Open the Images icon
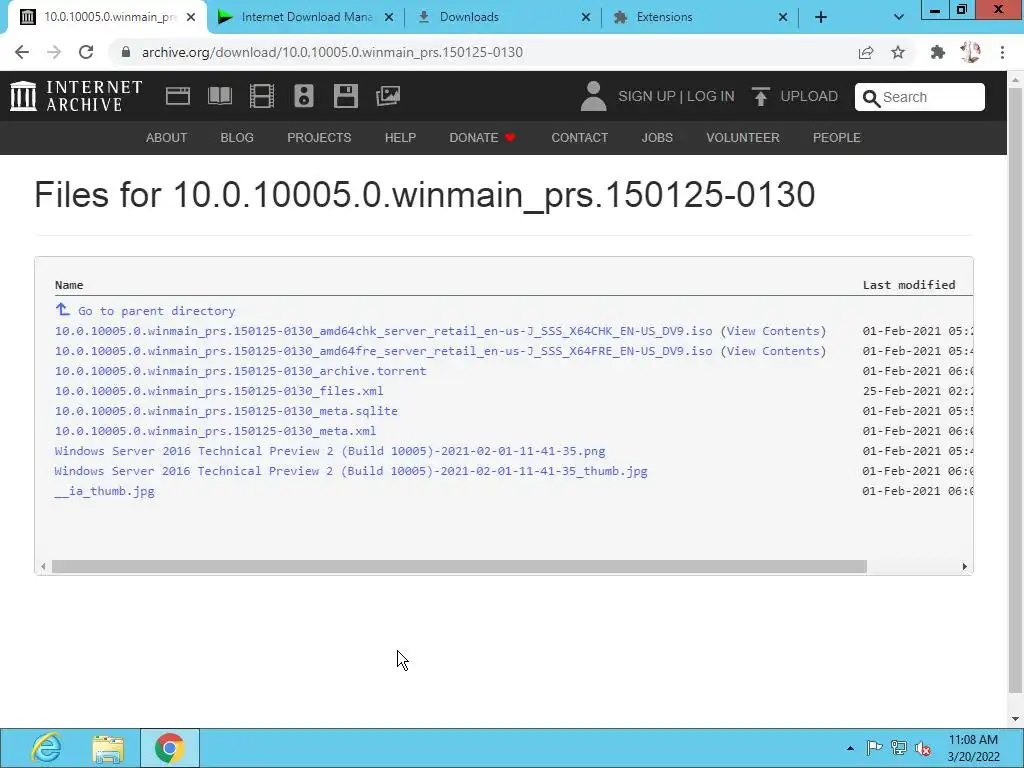This screenshot has width=1024, height=768. tap(388, 96)
